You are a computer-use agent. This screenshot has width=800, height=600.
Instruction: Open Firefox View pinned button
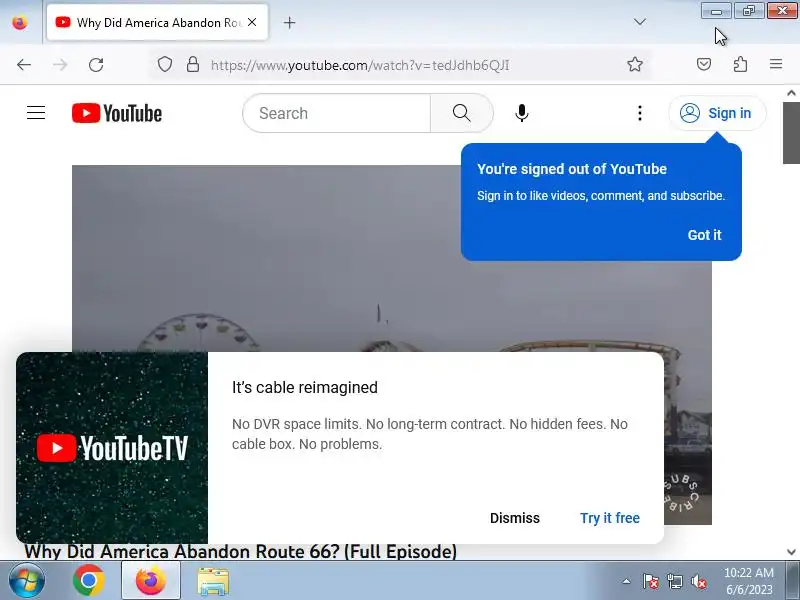click(20, 22)
